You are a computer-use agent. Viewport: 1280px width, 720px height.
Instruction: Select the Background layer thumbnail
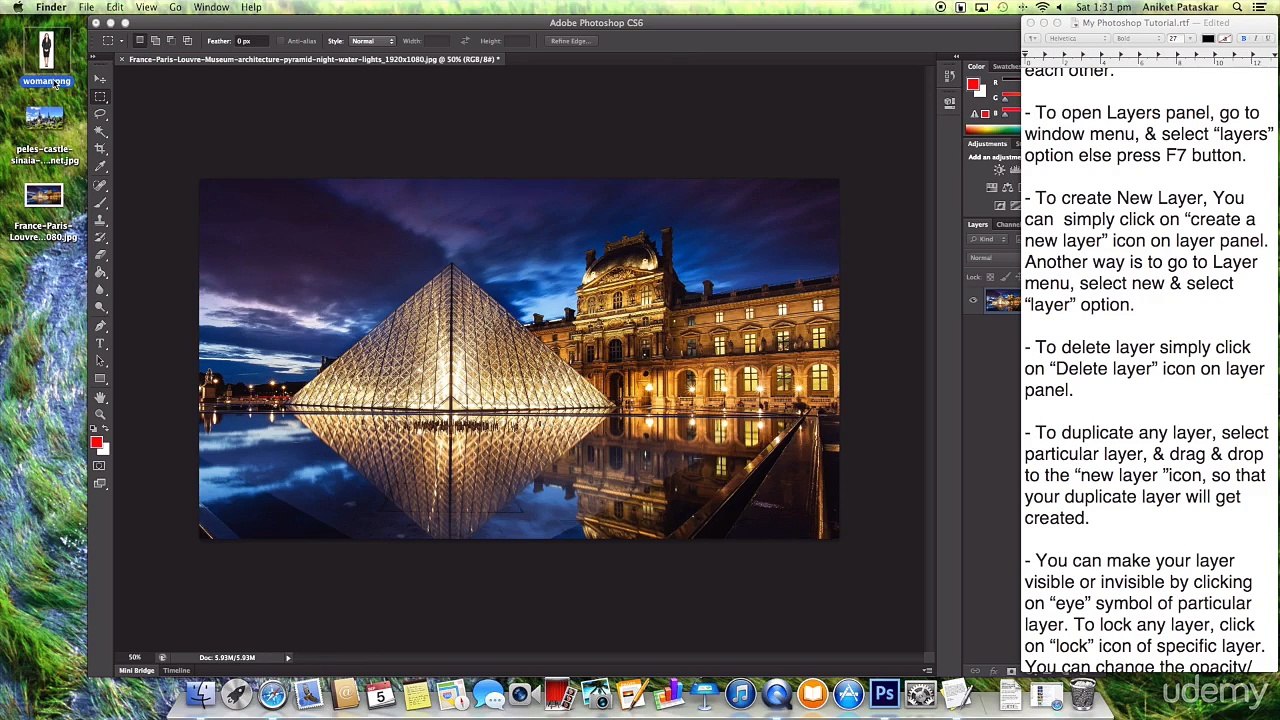click(x=1001, y=301)
